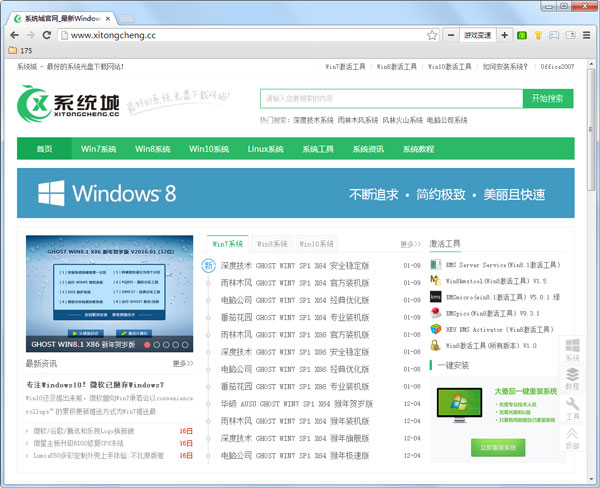Open the Win8激活工具 top link
Image resolution: width=600 pixels, height=488 pixels.
pos(397,67)
